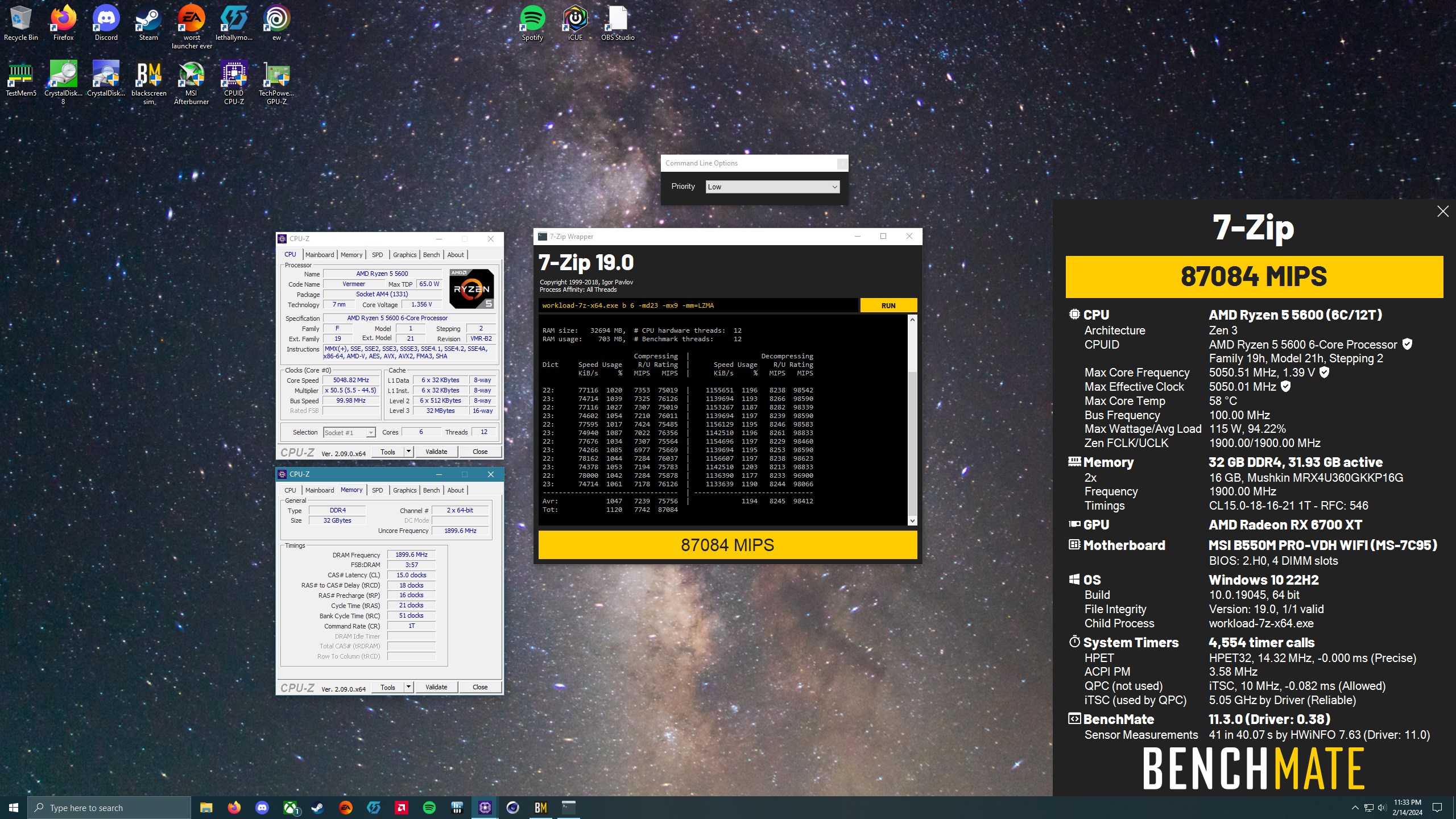This screenshot has height=819, width=1456.
Task: Click the DRAM Frequency value 1899.6 MHz
Action: point(411,555)
